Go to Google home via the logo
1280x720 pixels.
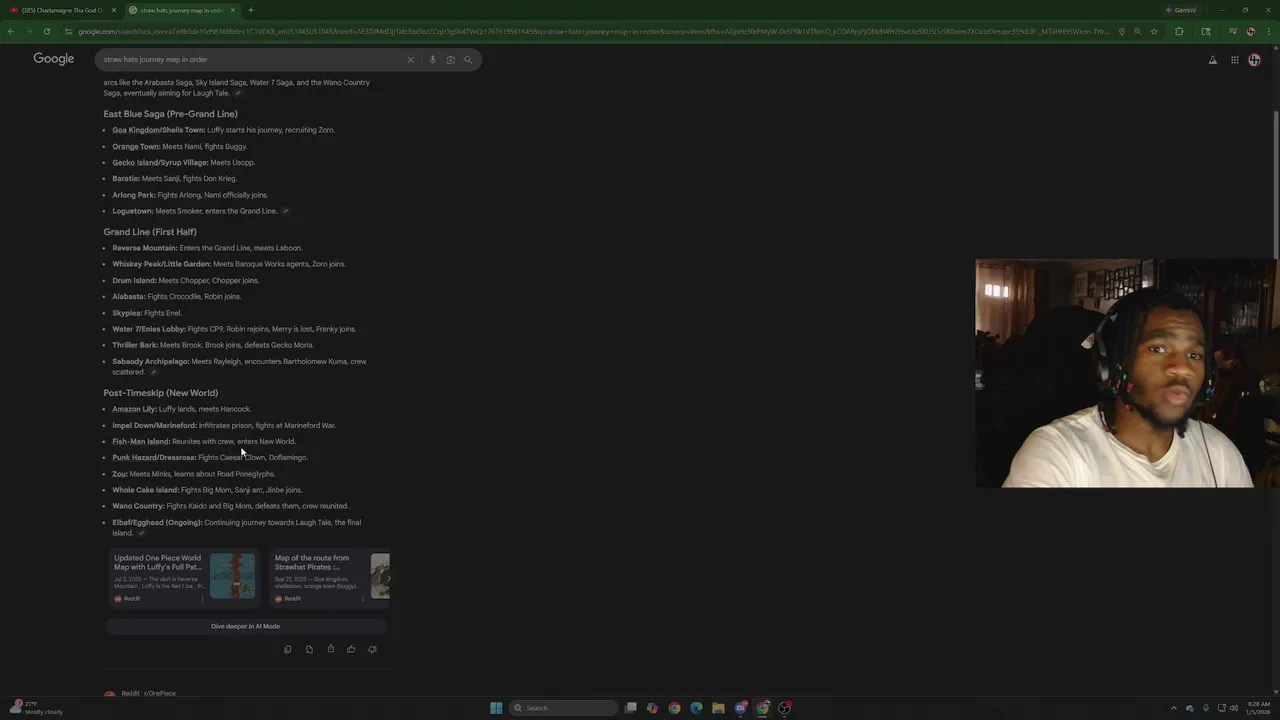(54, 59)
